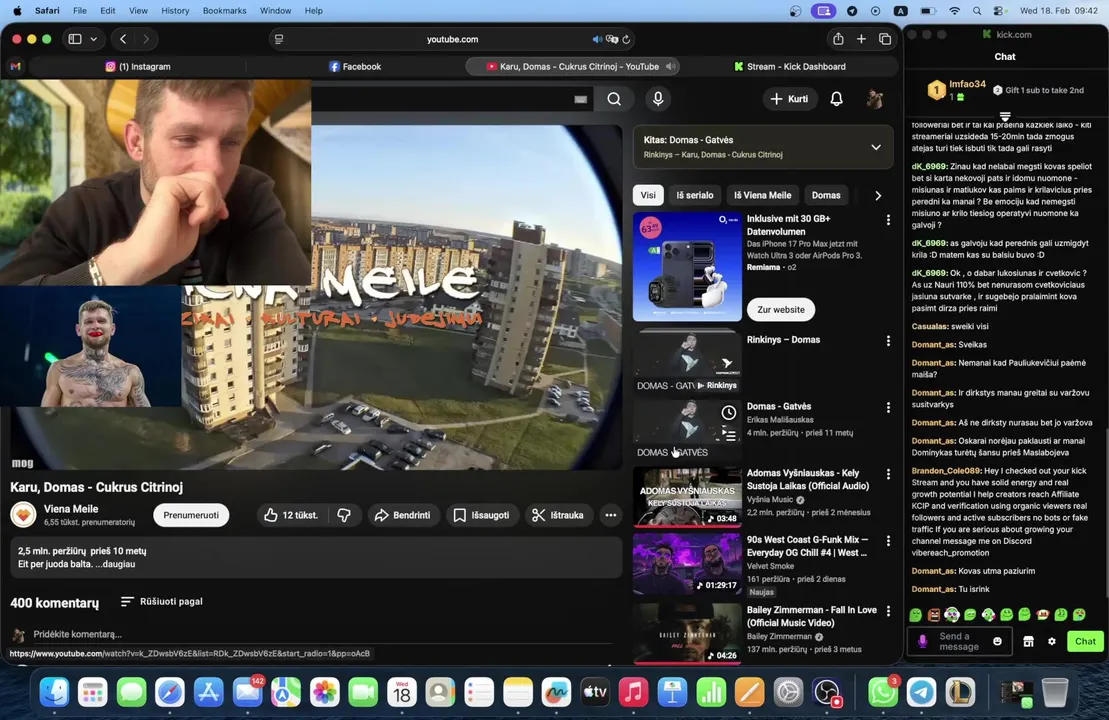Like the video with 12 tūkst. button
The height and width of the screenshot is (720, 1109).
click(x=291, y=515)
